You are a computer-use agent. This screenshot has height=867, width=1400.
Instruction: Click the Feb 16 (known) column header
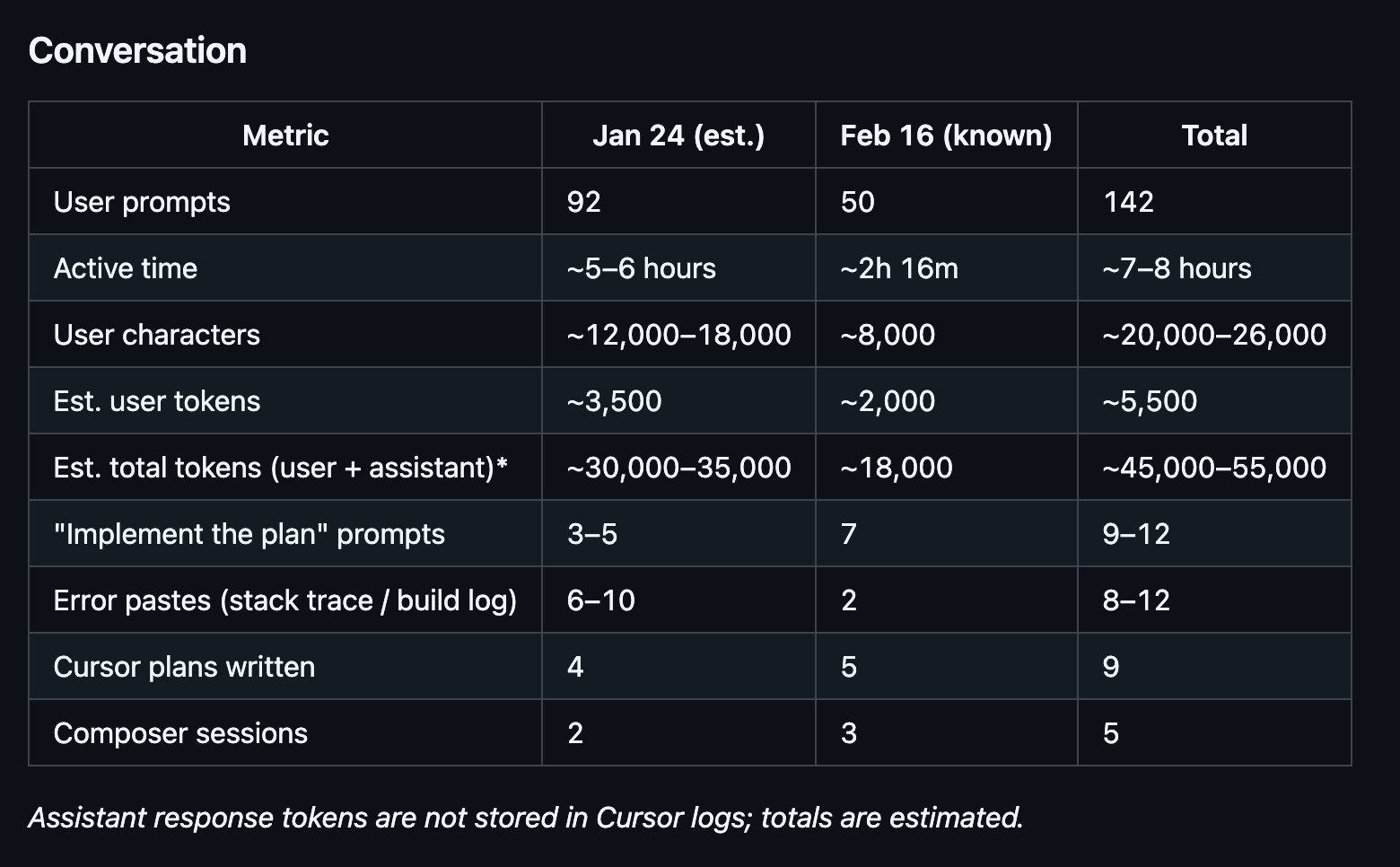946,136
